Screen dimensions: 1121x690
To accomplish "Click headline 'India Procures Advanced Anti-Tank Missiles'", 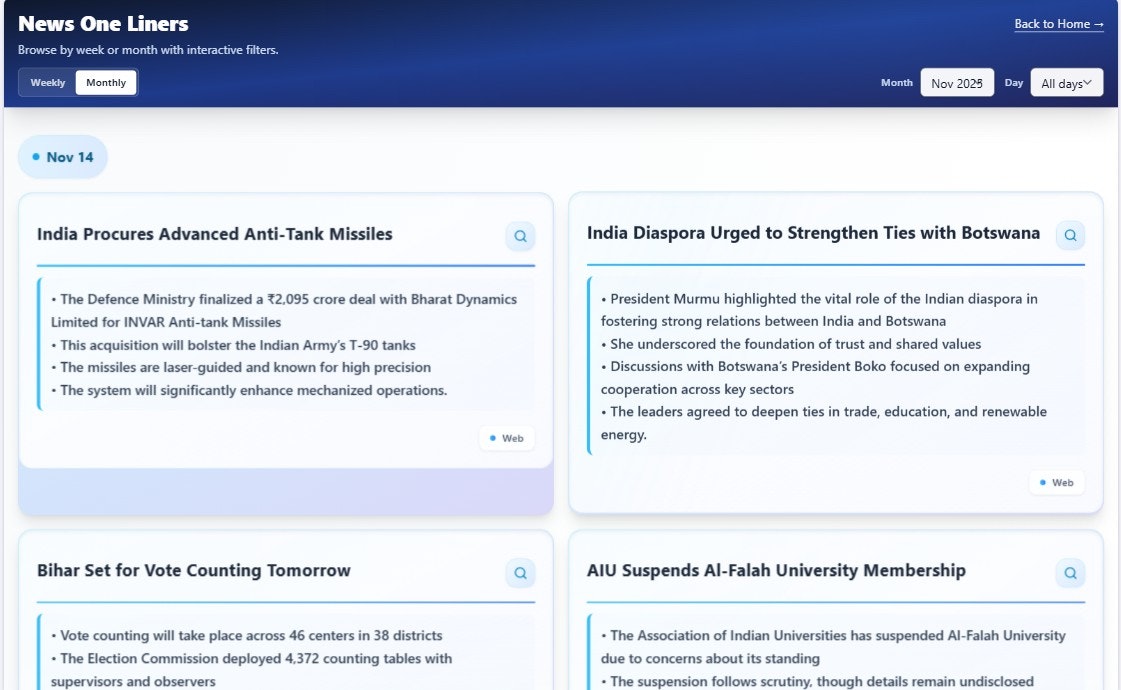I will pos(214,234).
